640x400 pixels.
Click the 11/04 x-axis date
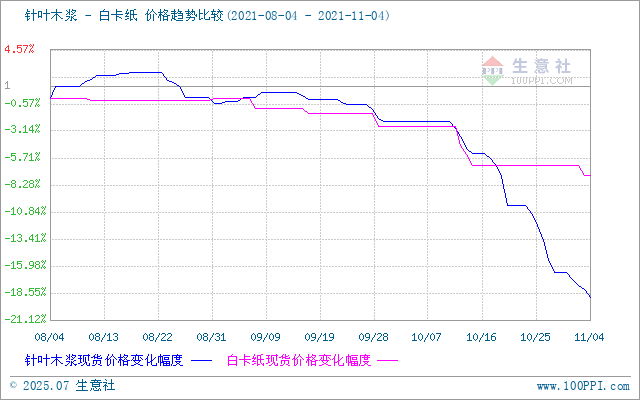pos(589,337)
